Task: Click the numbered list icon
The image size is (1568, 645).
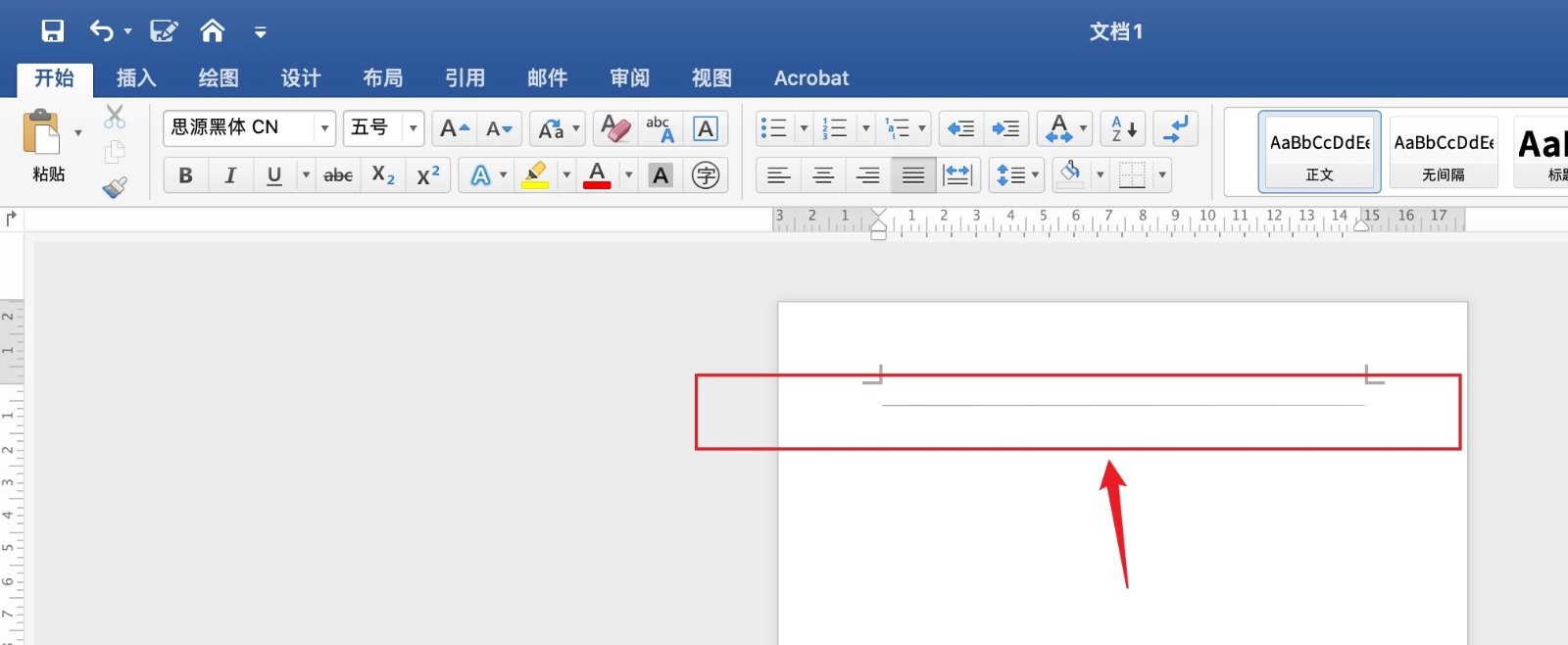Action: (x=835, y=128)
